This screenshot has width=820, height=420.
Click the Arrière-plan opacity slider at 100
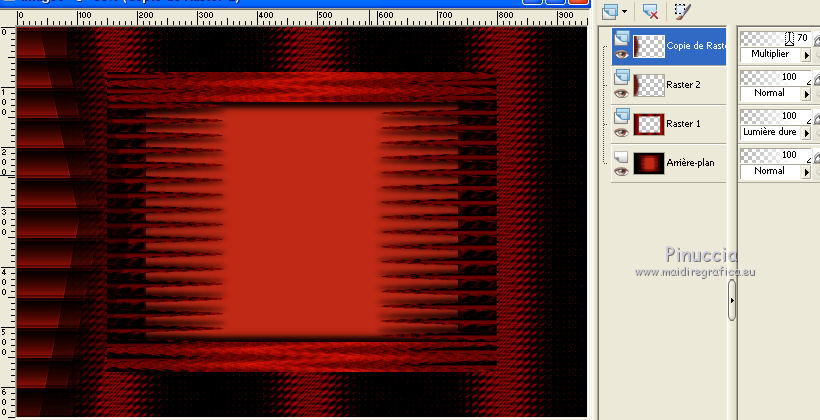tap(776, 155)
